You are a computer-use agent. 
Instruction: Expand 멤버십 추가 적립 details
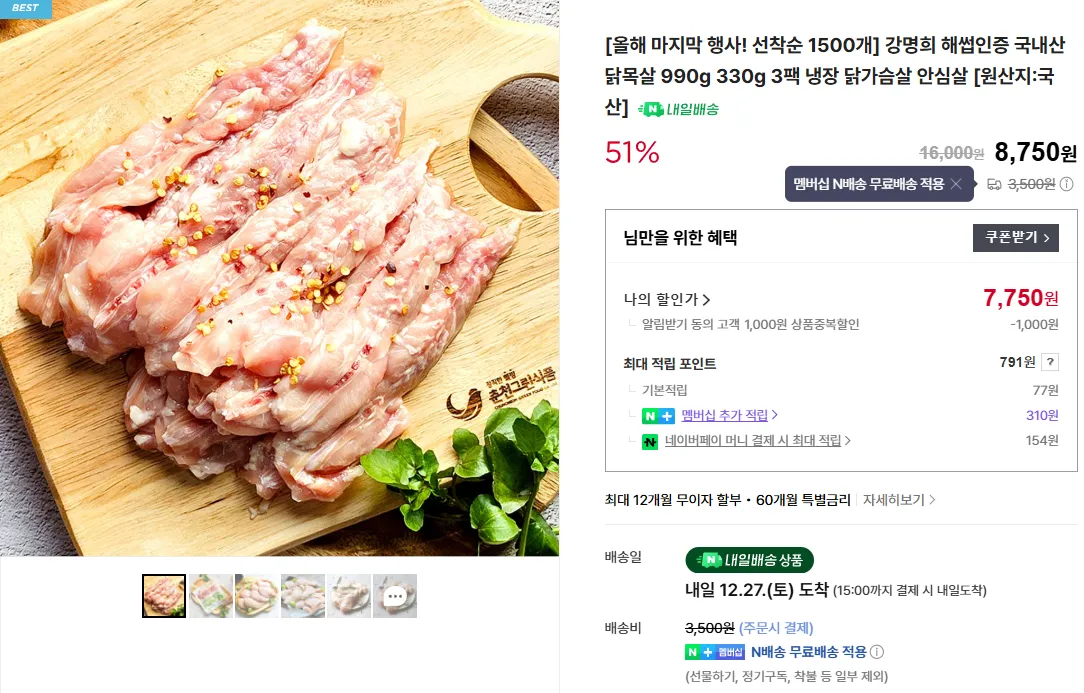[x=730, y=415]
